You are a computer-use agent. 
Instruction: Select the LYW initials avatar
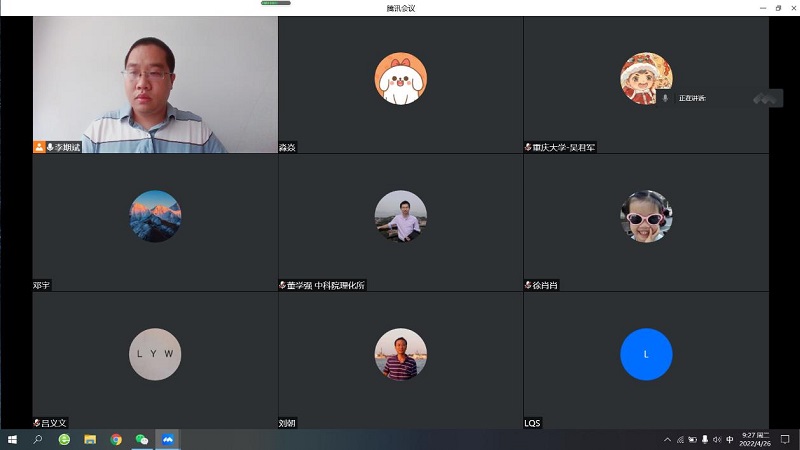[155, 354]
